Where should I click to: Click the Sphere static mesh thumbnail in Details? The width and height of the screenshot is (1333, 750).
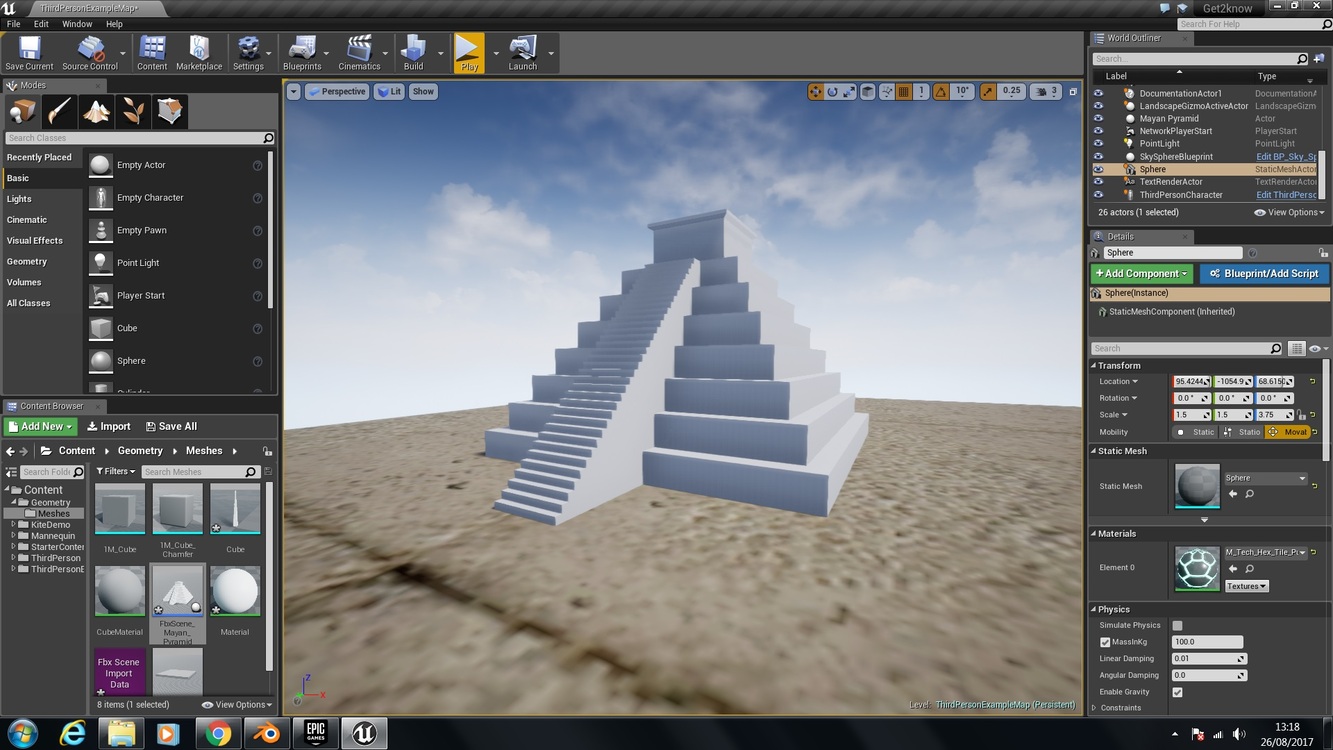click(1197, 486)
